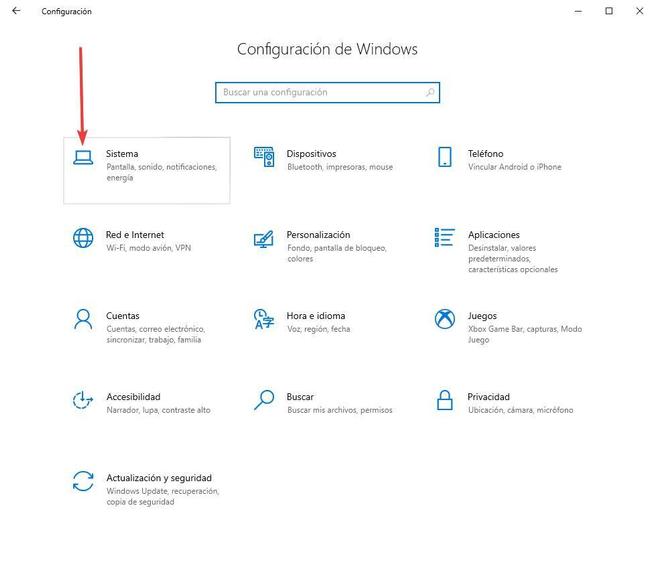Open the Dispositivos category title
655x566 pixels.
click(311, 154)
